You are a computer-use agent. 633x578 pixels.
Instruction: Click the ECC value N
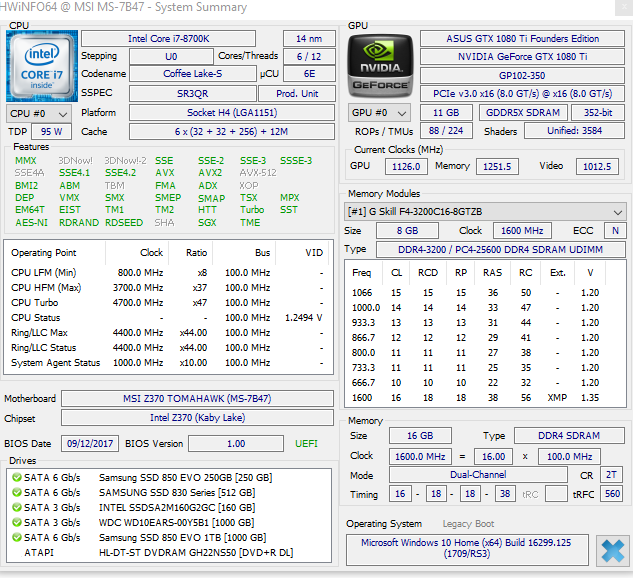pyautogui.click(x=615, y=231)
